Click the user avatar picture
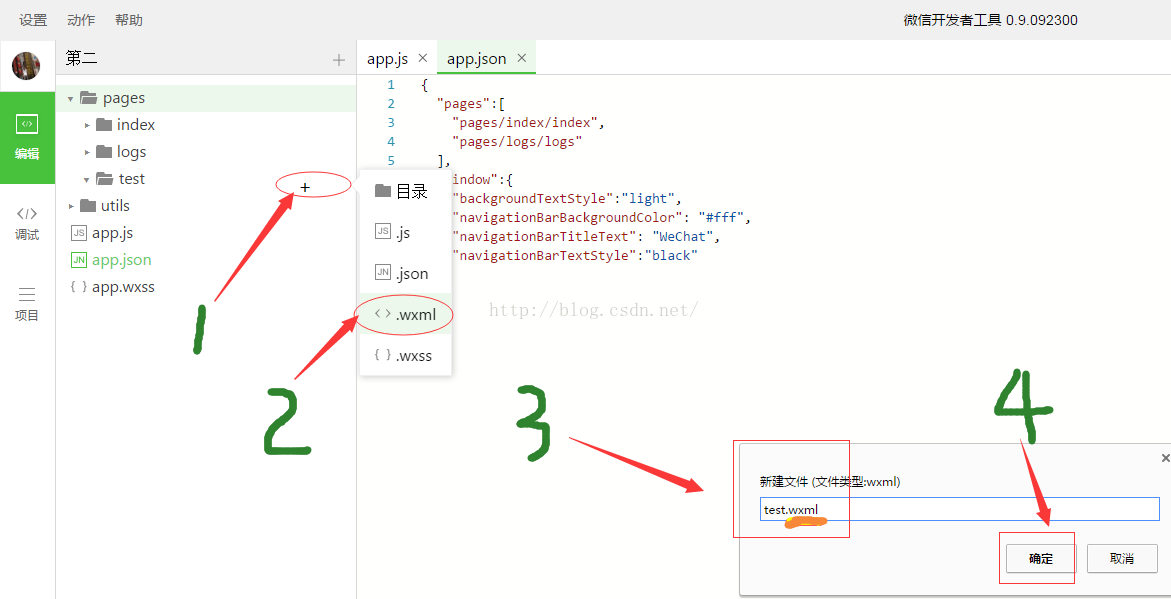 pos(26,66)
